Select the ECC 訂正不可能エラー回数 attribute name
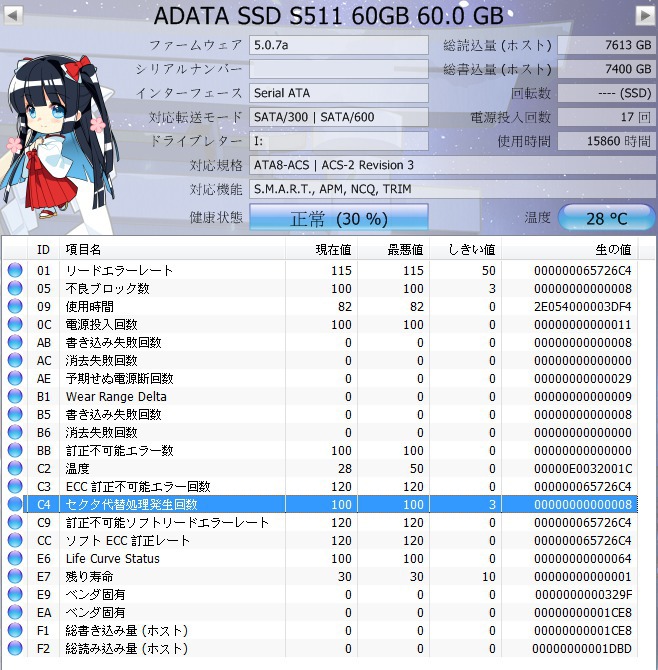 coord(138,486)
